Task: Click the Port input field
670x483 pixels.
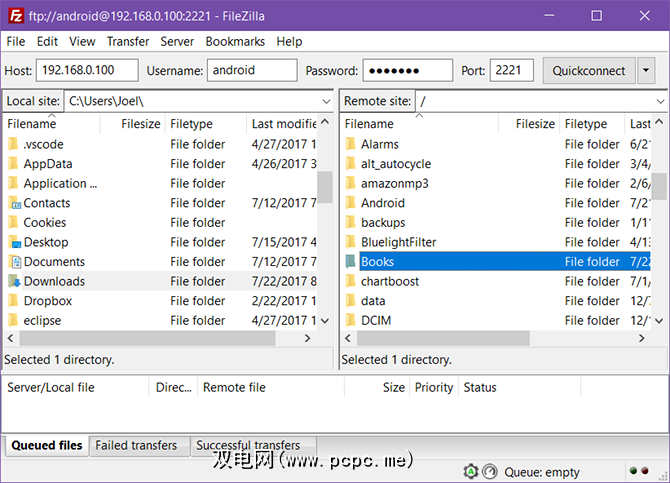Action: coord(511,70)
